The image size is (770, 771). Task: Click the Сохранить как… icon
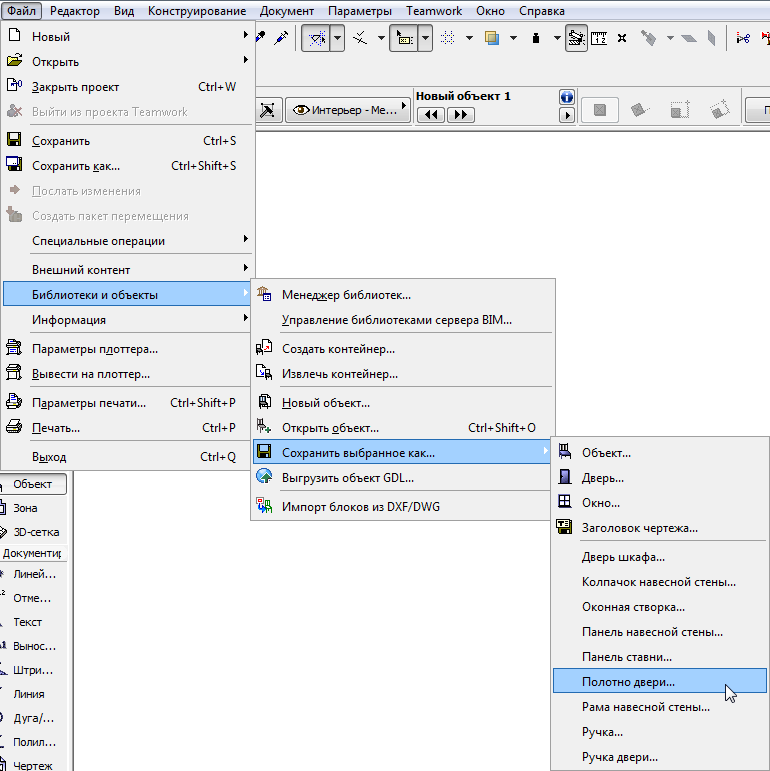[x=14, y=164]
